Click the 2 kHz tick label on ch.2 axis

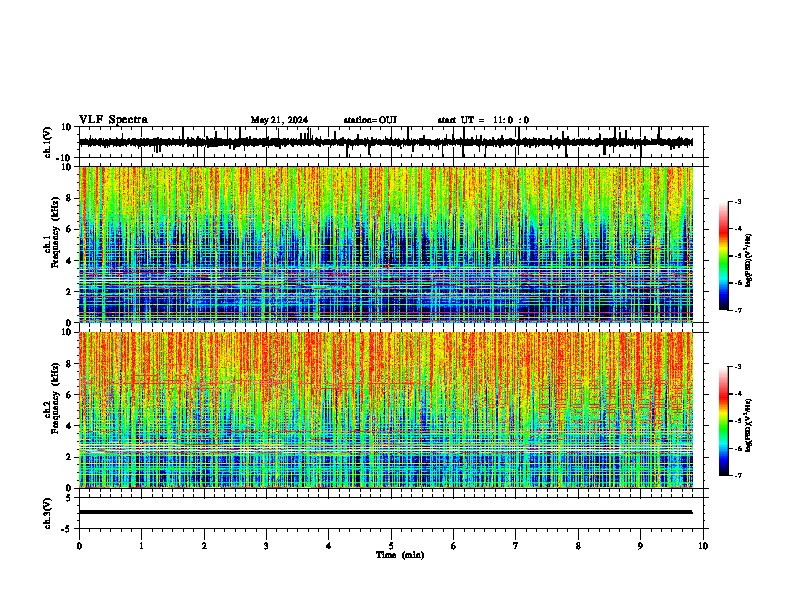pyautogui.click(x=70, y=457)
